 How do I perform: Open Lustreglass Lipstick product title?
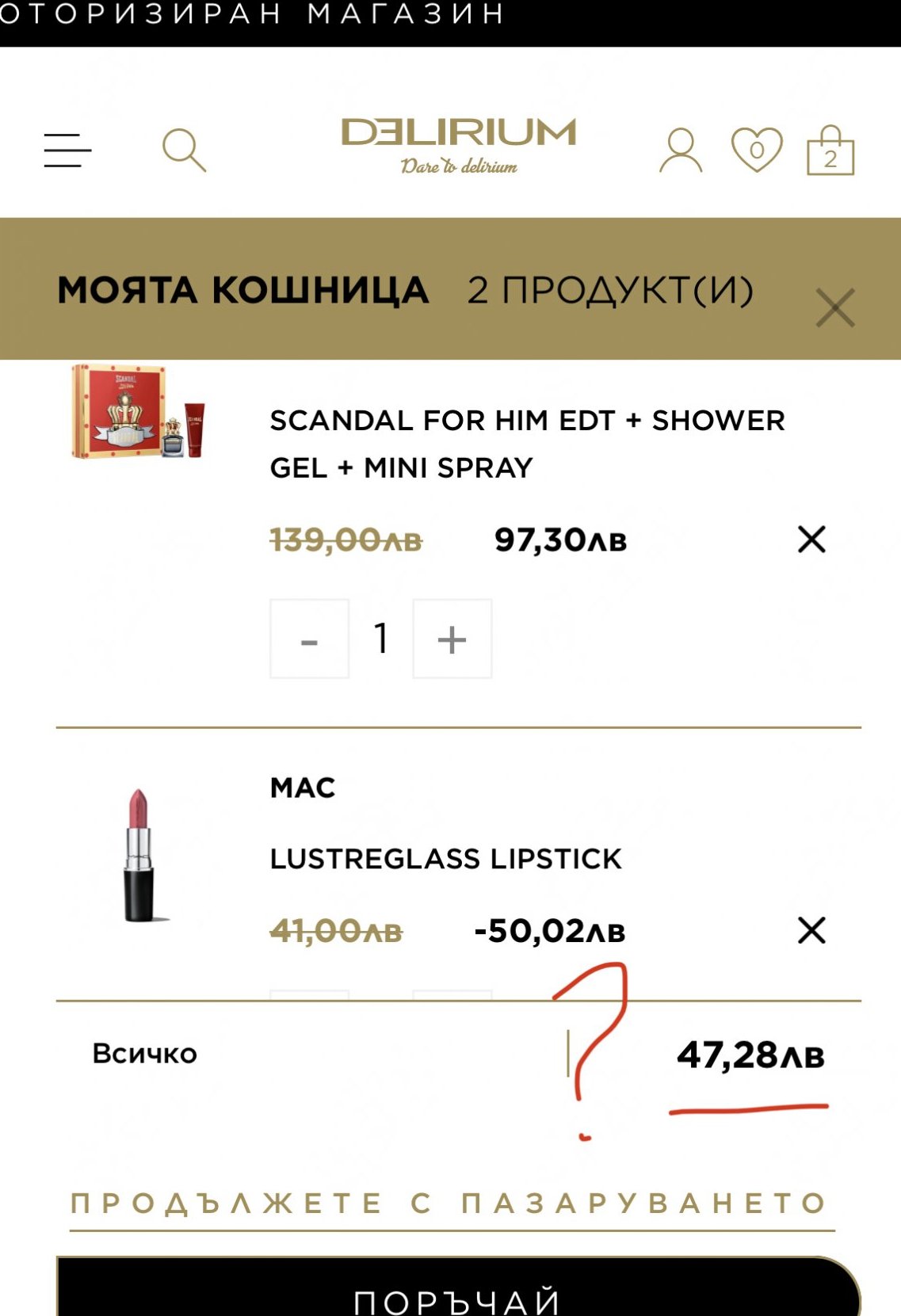click(445, 859)
